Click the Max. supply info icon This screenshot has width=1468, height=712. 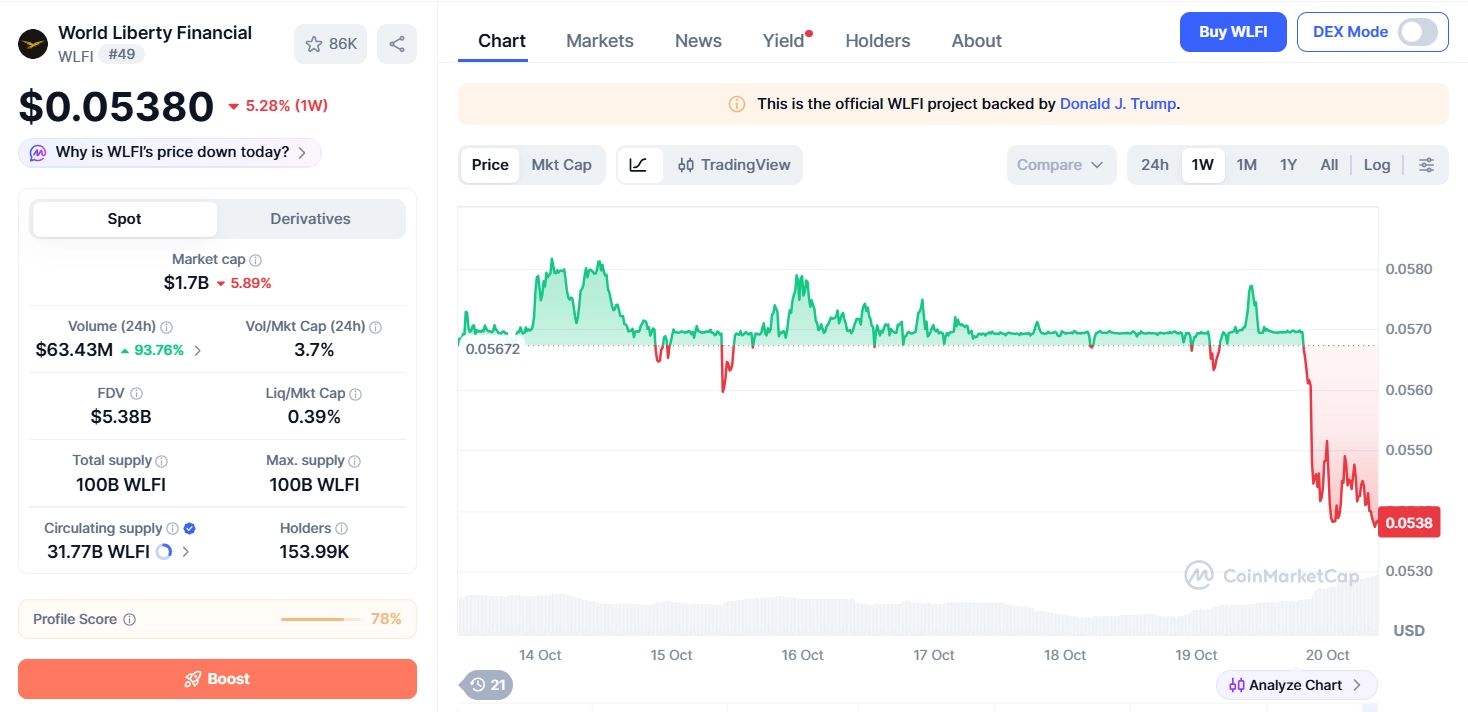(x=355, y=461)
